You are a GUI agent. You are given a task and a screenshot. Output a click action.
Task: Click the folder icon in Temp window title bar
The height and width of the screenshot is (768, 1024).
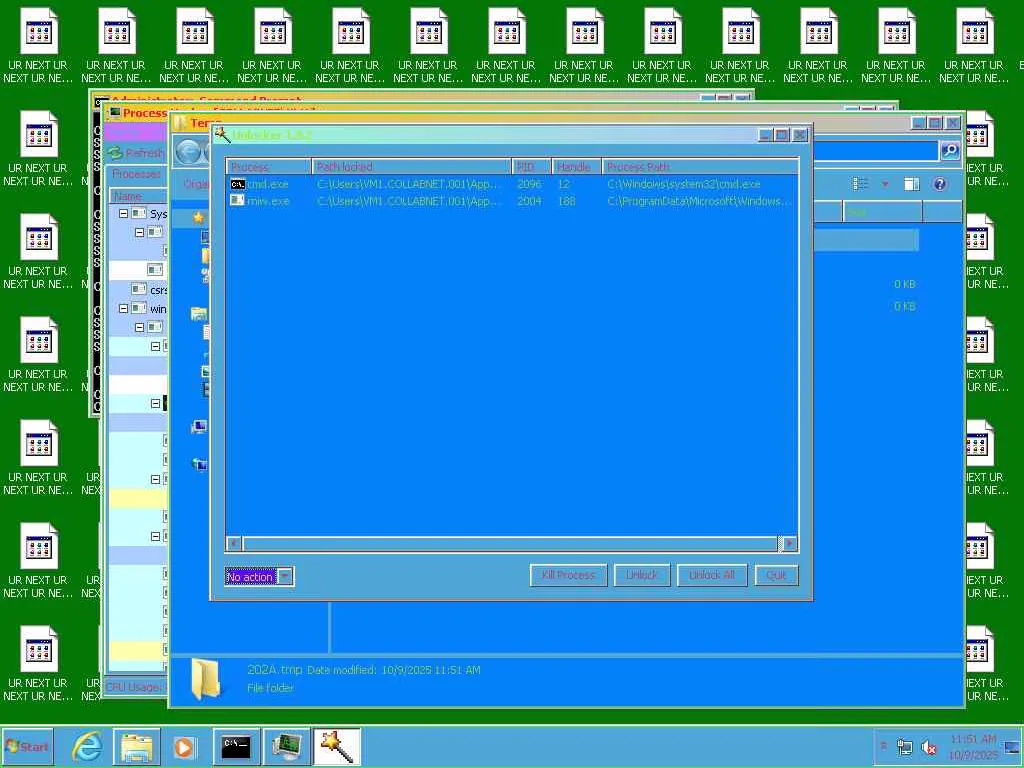[x=181, y=123]
